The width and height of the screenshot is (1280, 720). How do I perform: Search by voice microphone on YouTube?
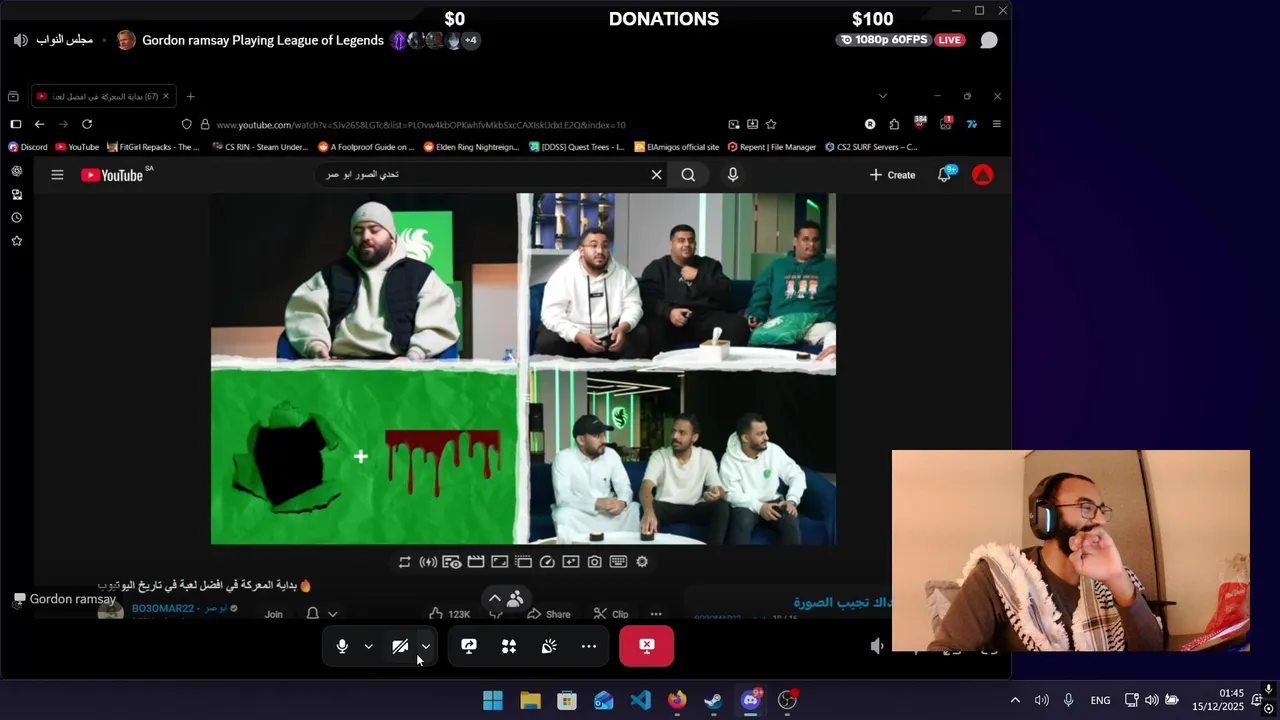pyautogui.click(x=733, y=175)
